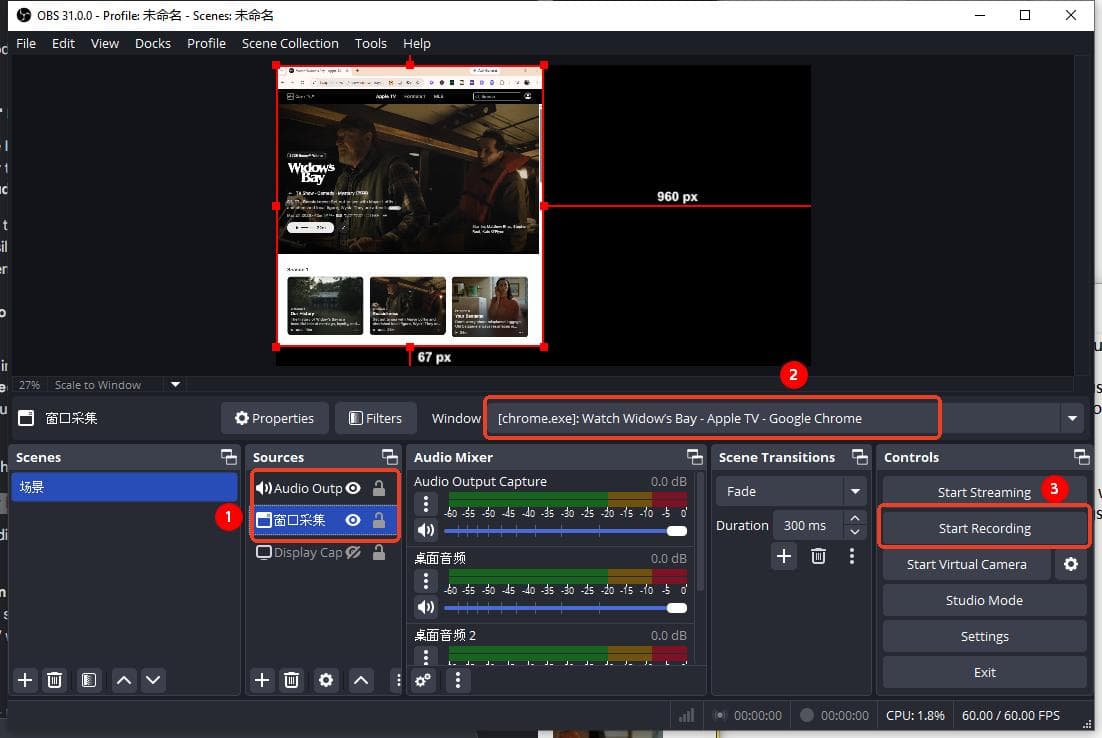Add a new source with plus icon
The image size is (1102, 738).
tap(261, 680)
